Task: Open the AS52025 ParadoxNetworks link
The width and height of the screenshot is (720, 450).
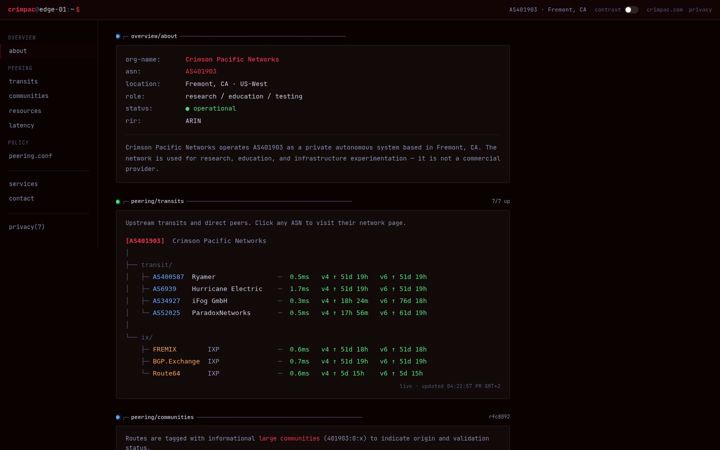Action: [x=166, y=313]
